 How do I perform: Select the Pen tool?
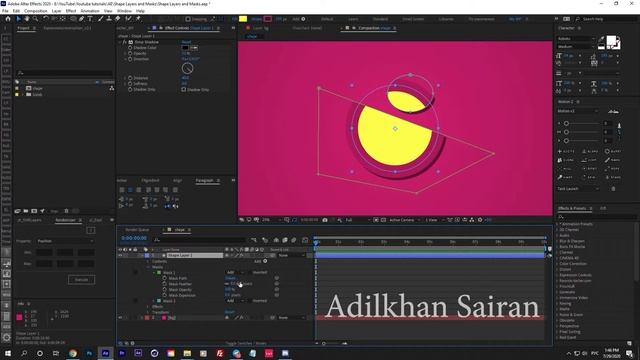[82, 19]
